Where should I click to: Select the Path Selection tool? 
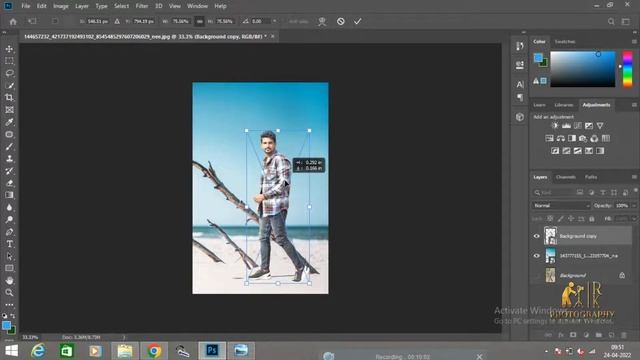tap(9, 256)
